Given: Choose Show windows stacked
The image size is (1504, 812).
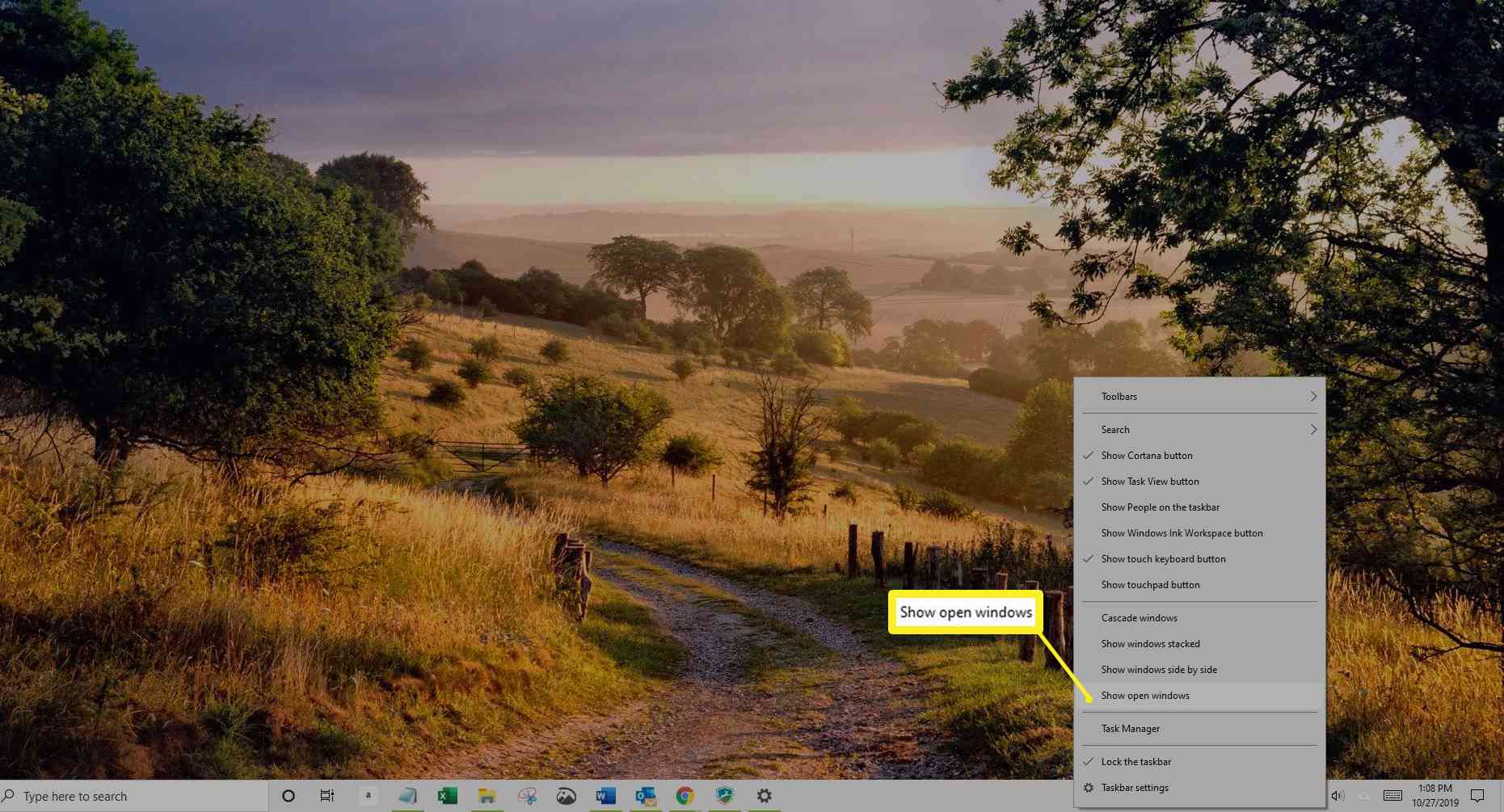Looking at the screenshot, I should 1199,644.
